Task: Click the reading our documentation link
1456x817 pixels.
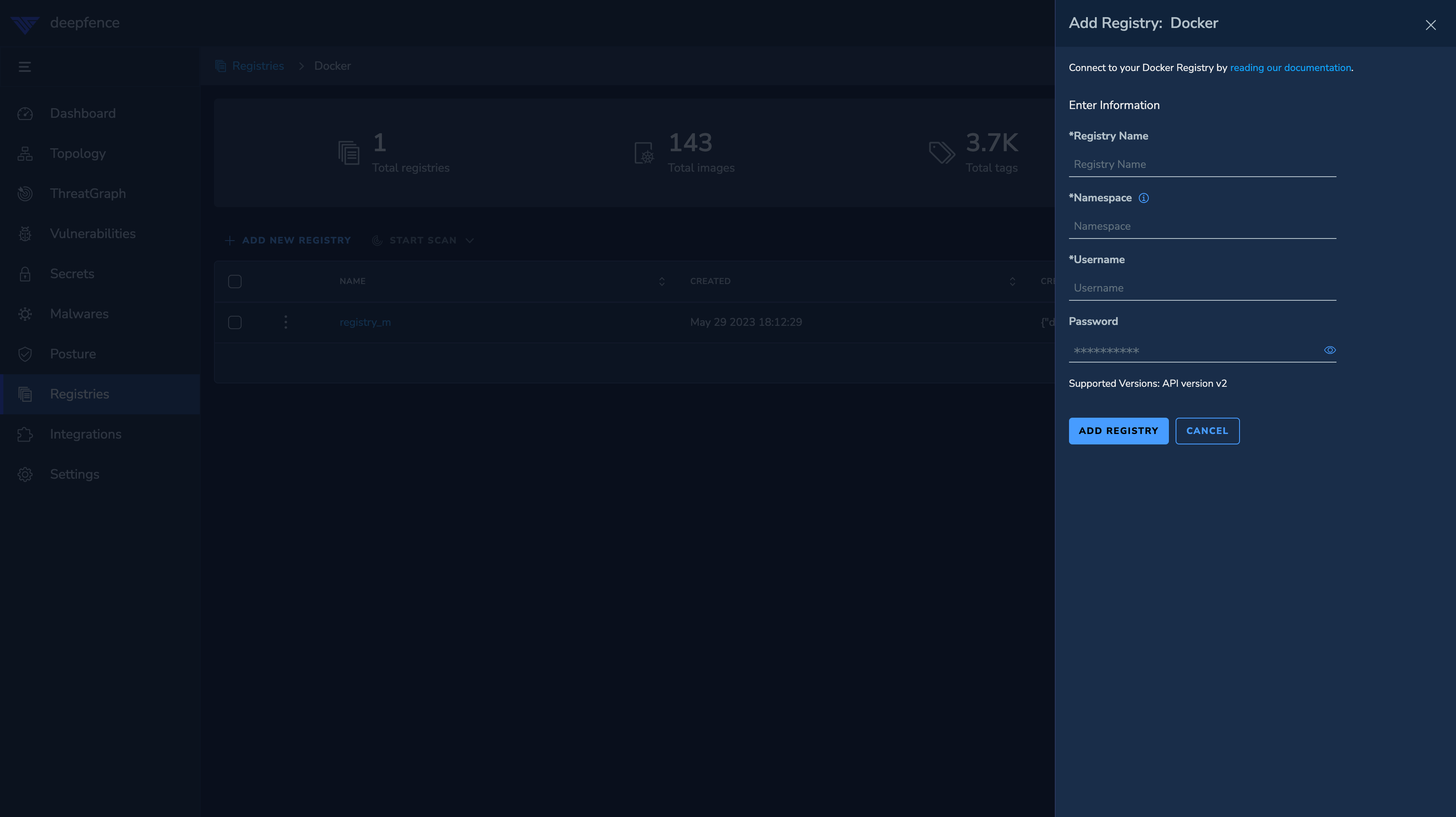Action: coord(1290,67)
